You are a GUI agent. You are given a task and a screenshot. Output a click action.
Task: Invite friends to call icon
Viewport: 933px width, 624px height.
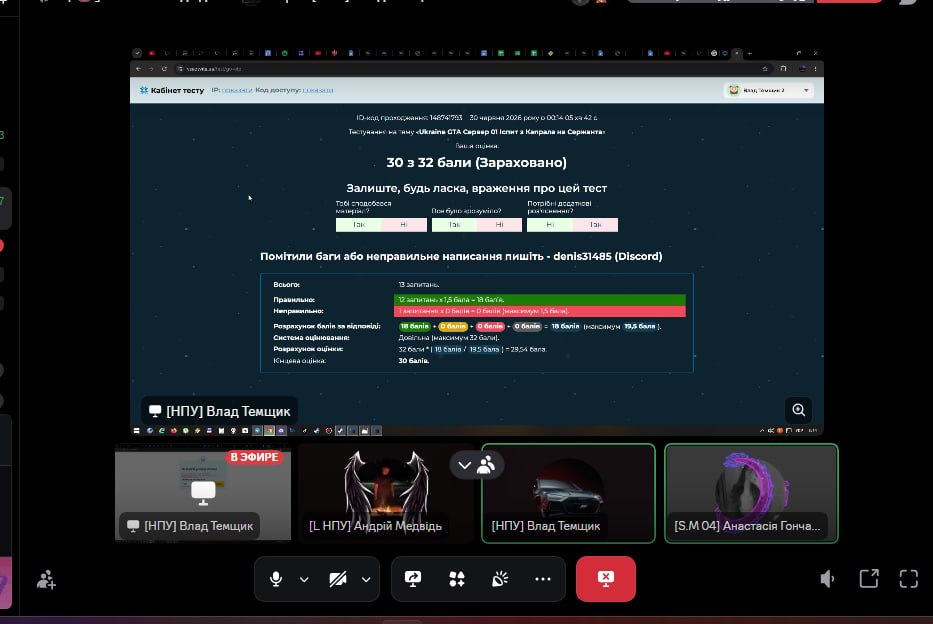tap(46, 579)
